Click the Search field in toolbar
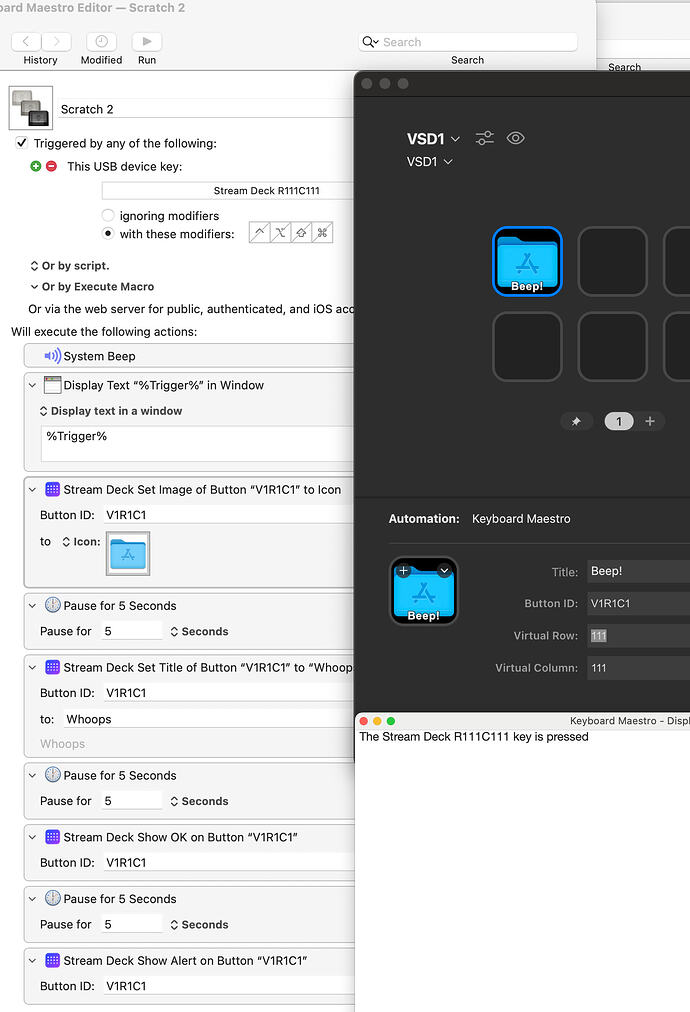690x1012 pixels. pyautogui.click(x=468, y=42)
